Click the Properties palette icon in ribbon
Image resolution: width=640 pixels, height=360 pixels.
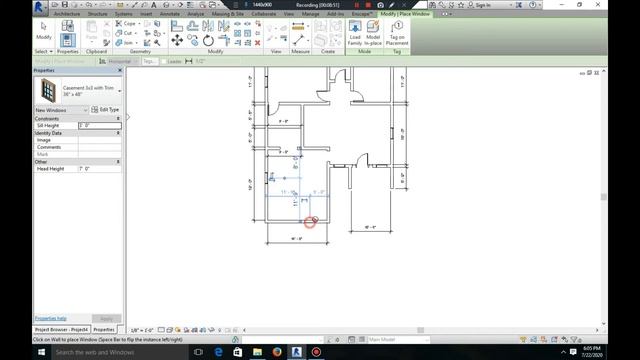pyautogui.click(x=67, y=40)
